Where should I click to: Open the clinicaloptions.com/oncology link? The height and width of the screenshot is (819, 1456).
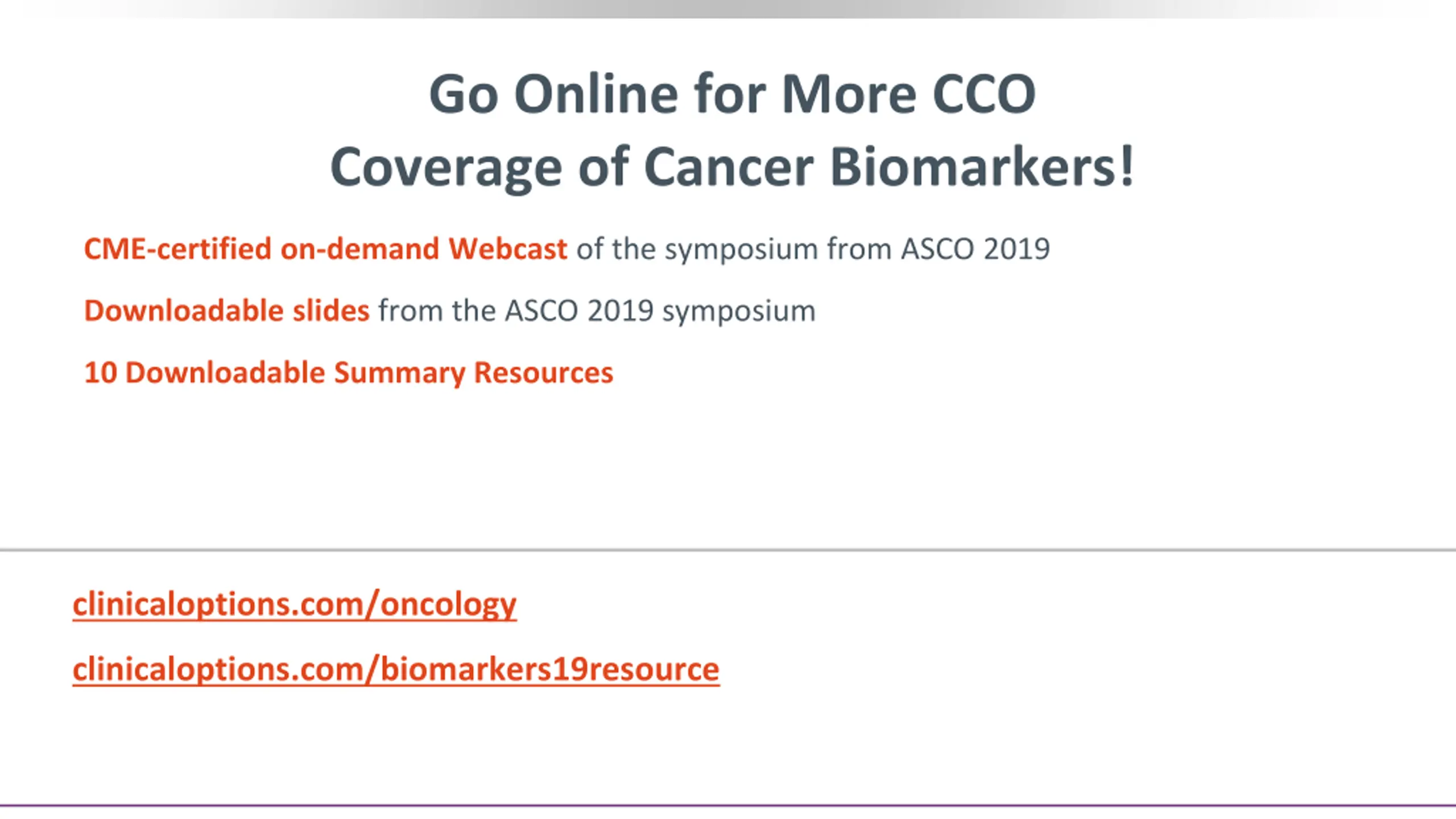click(x=295, y=605)
